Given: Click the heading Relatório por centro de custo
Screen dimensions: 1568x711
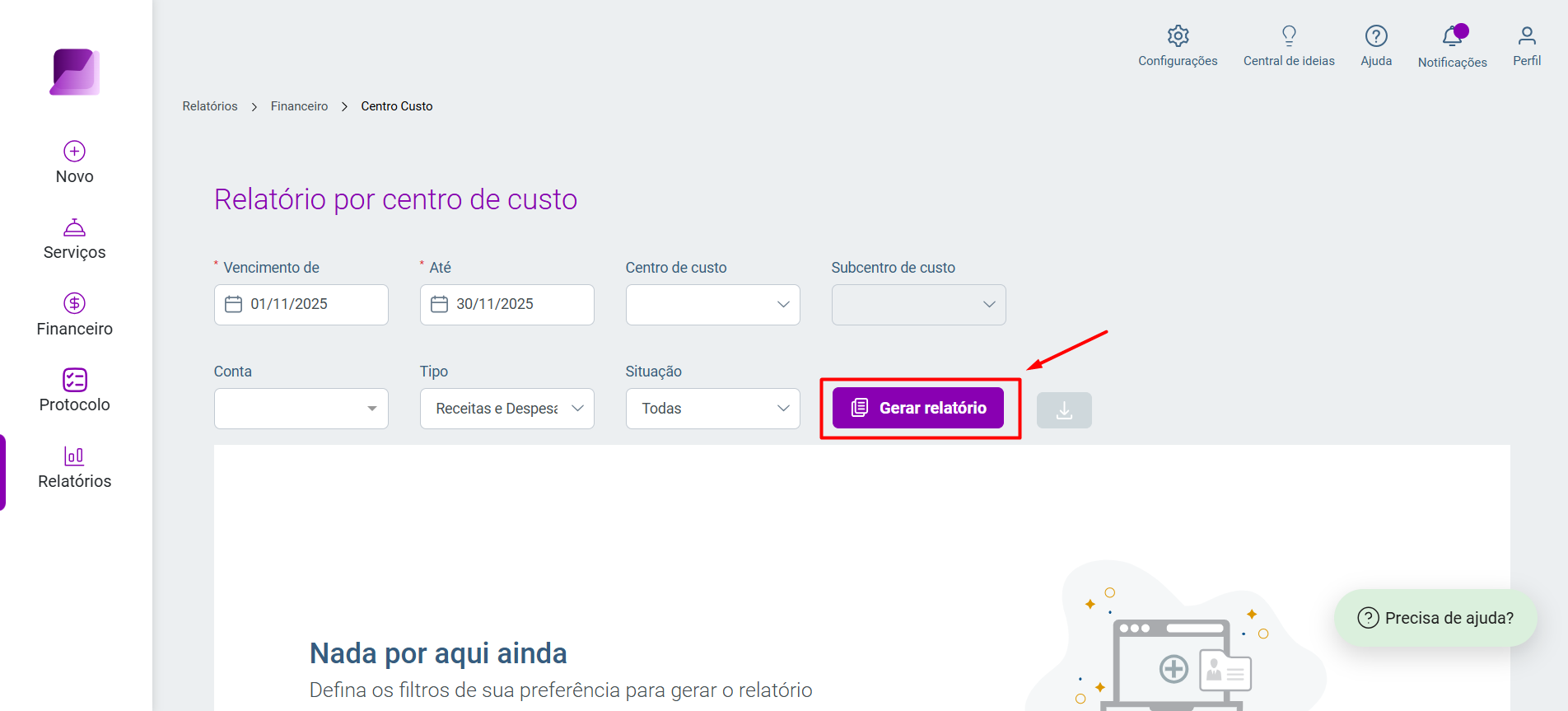Looking at the screenshot, I should (x=396, y=199).
